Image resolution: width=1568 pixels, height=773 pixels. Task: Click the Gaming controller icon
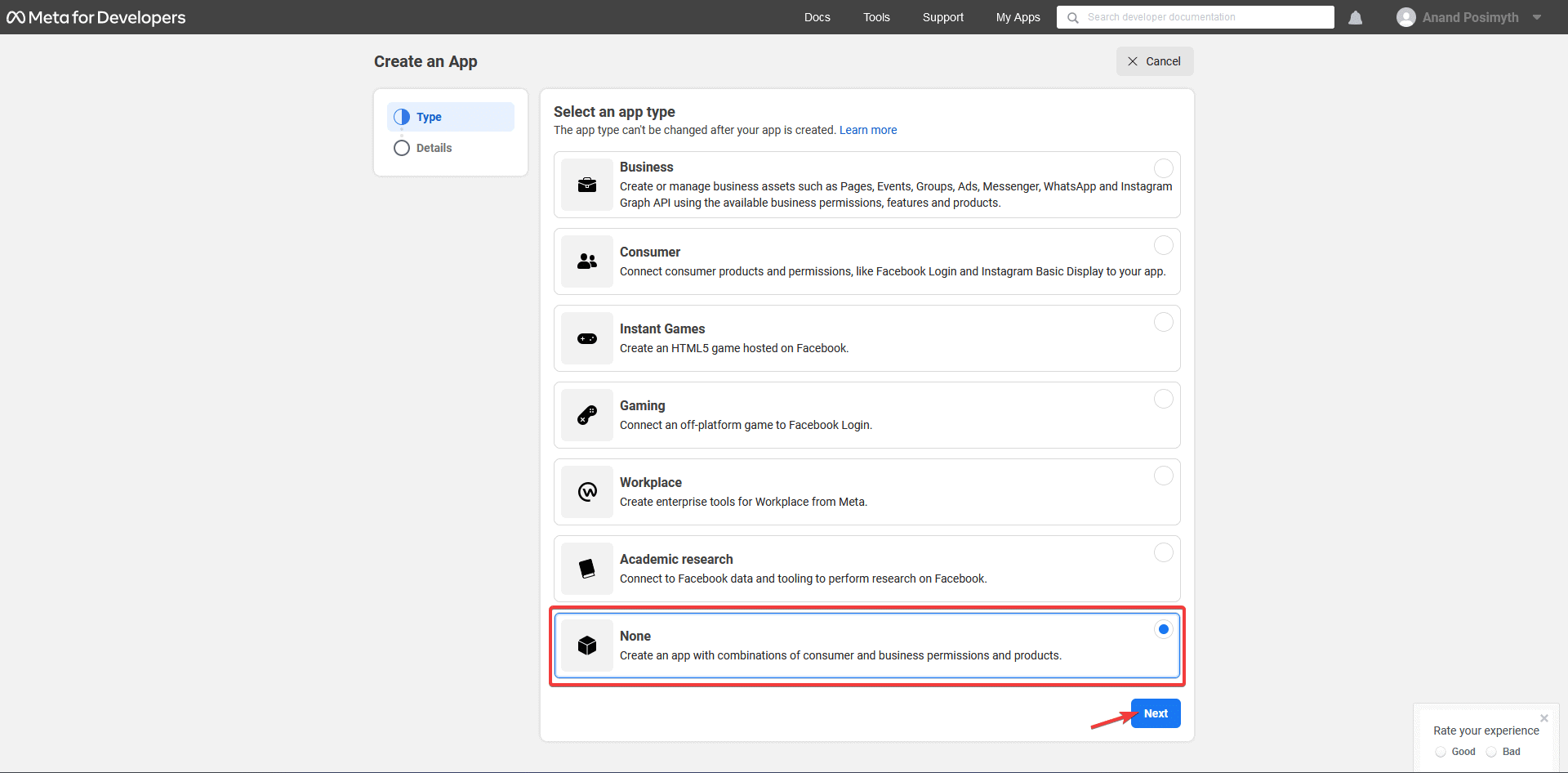point(586,415)
